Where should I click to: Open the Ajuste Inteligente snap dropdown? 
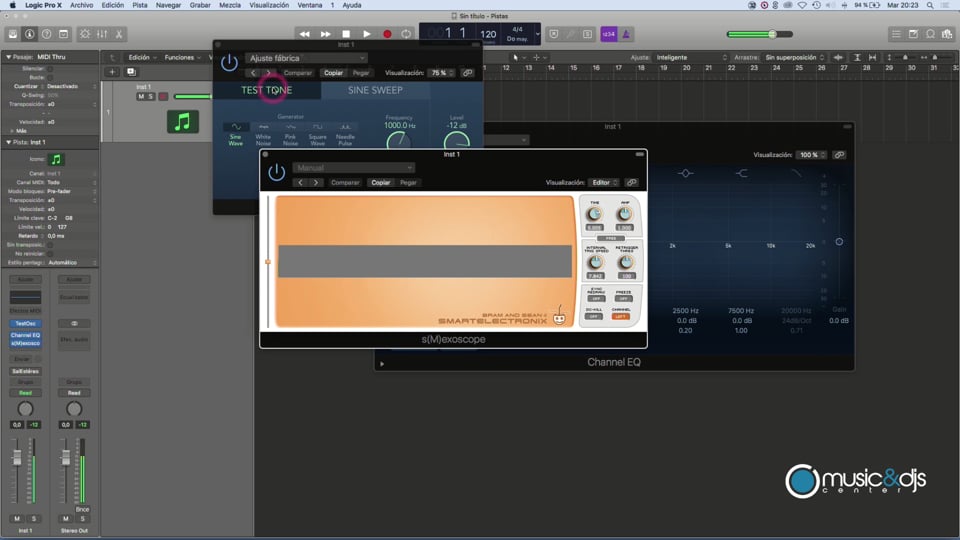tap(691, 58)
